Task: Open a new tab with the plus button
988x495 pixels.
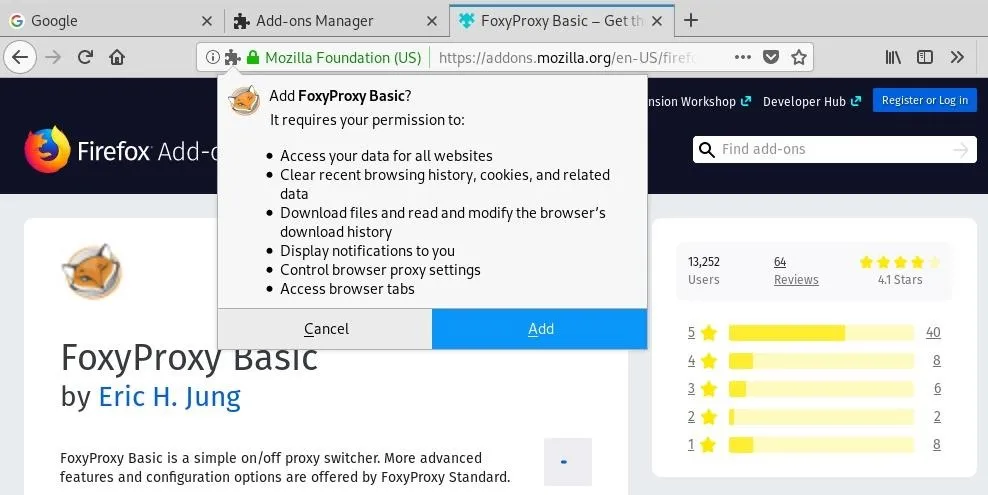Action: point(691,20)
